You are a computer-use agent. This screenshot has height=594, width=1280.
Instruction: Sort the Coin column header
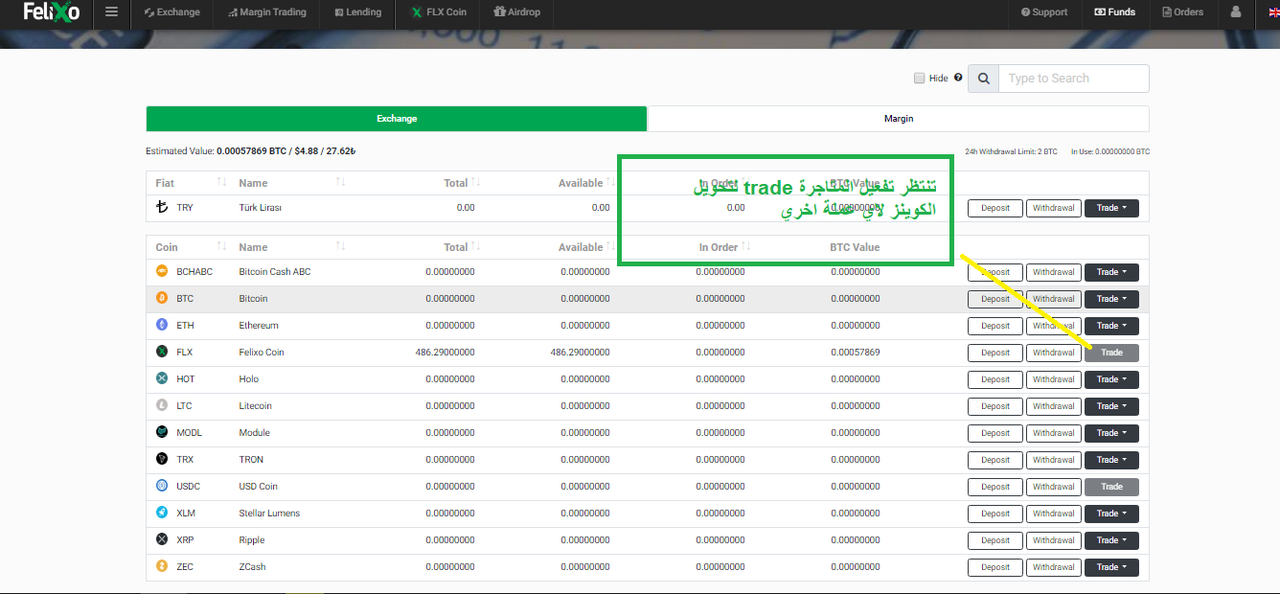click(x=167, y=247)
